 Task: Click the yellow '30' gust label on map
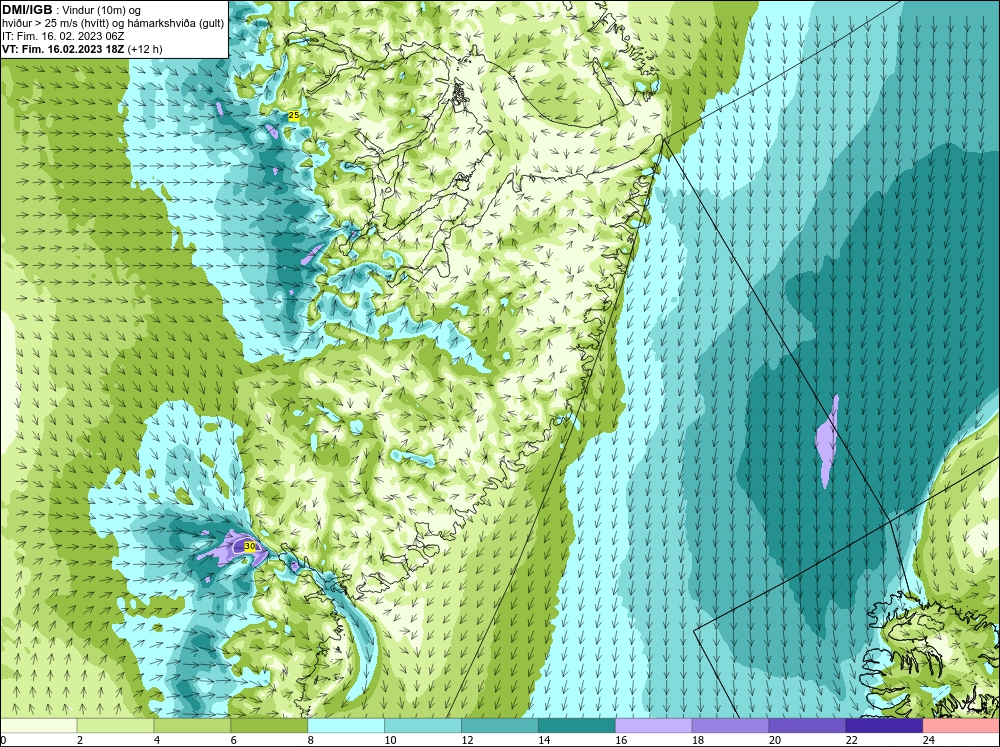tap(250, 546)
